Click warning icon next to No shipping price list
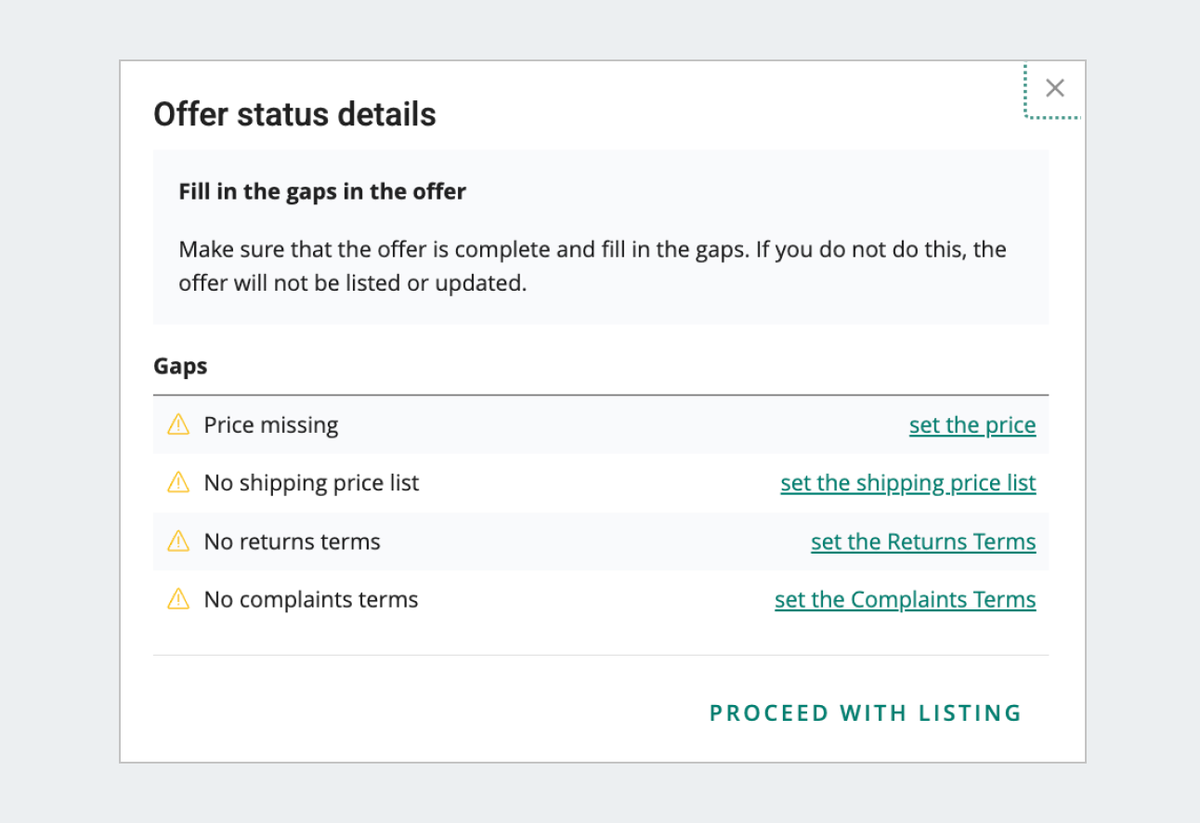The height and width of the screenshot is (823, 1200). 178,483
